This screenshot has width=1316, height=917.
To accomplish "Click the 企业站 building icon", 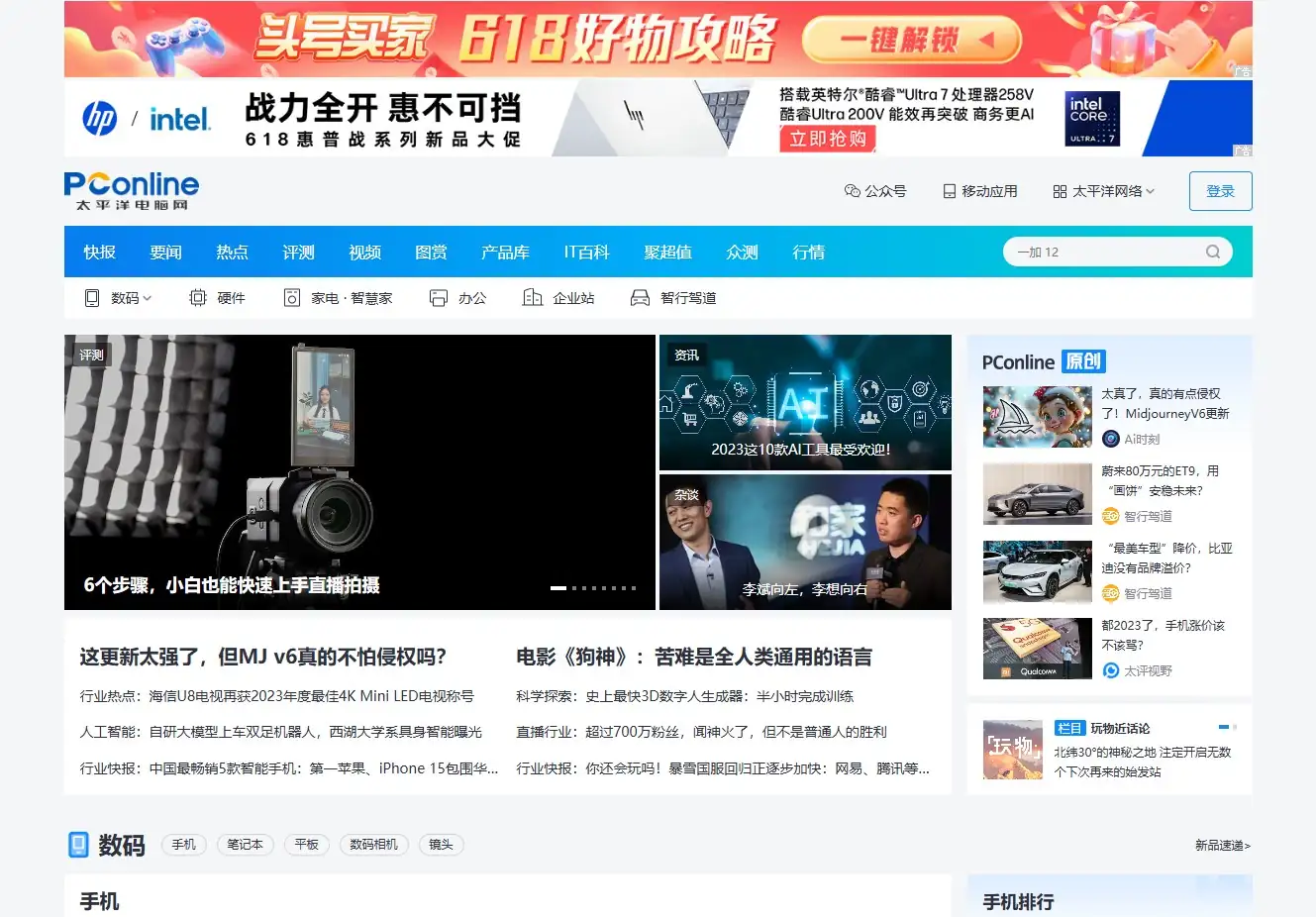I will click(533, 297).
